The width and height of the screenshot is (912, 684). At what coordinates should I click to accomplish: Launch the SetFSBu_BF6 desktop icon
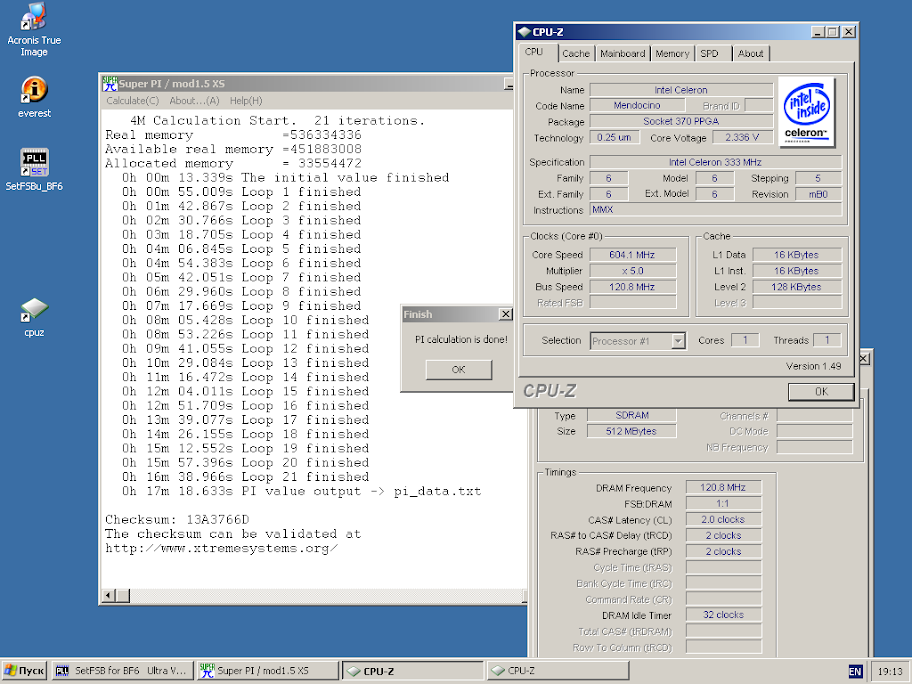[x=34, y=169]
